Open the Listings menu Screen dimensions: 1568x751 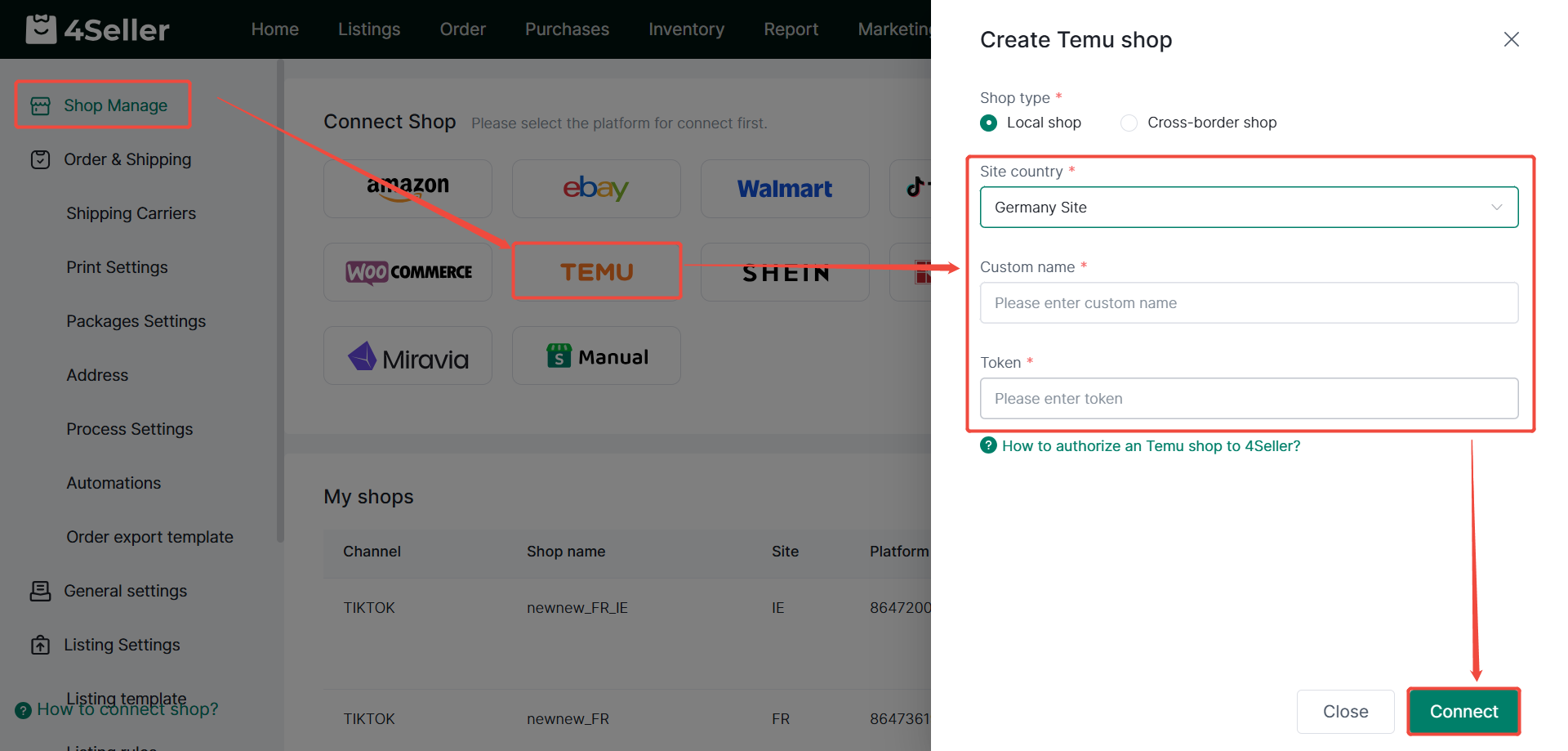pyautogui.click(x=369, y=29)
